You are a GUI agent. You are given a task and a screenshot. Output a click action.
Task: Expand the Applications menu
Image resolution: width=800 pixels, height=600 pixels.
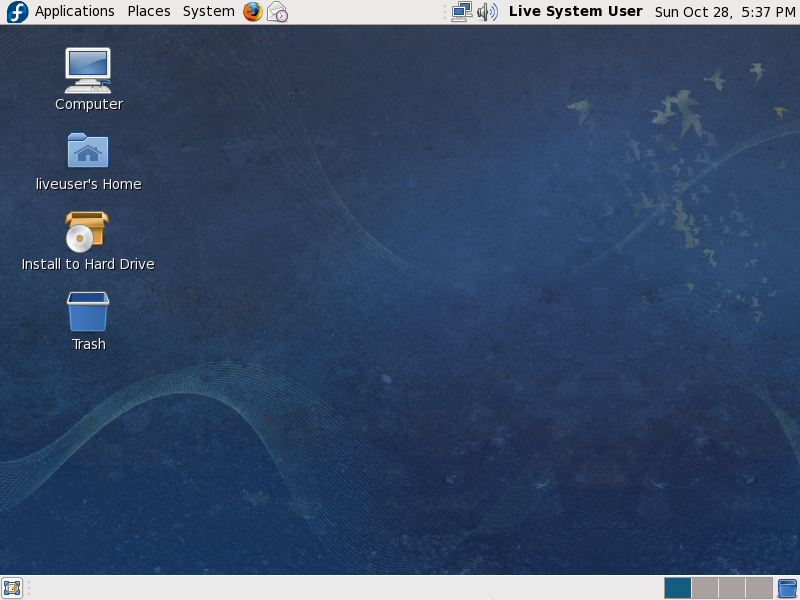point(75,12)
